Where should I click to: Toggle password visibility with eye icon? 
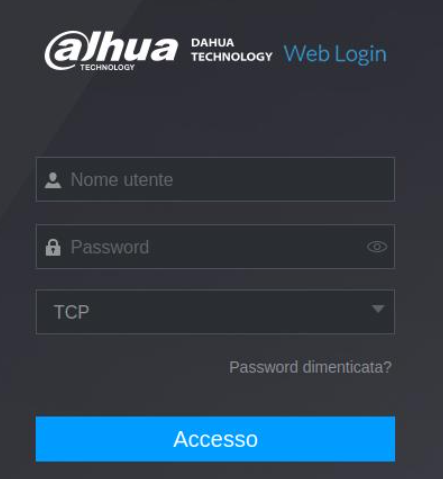(377, 247)
